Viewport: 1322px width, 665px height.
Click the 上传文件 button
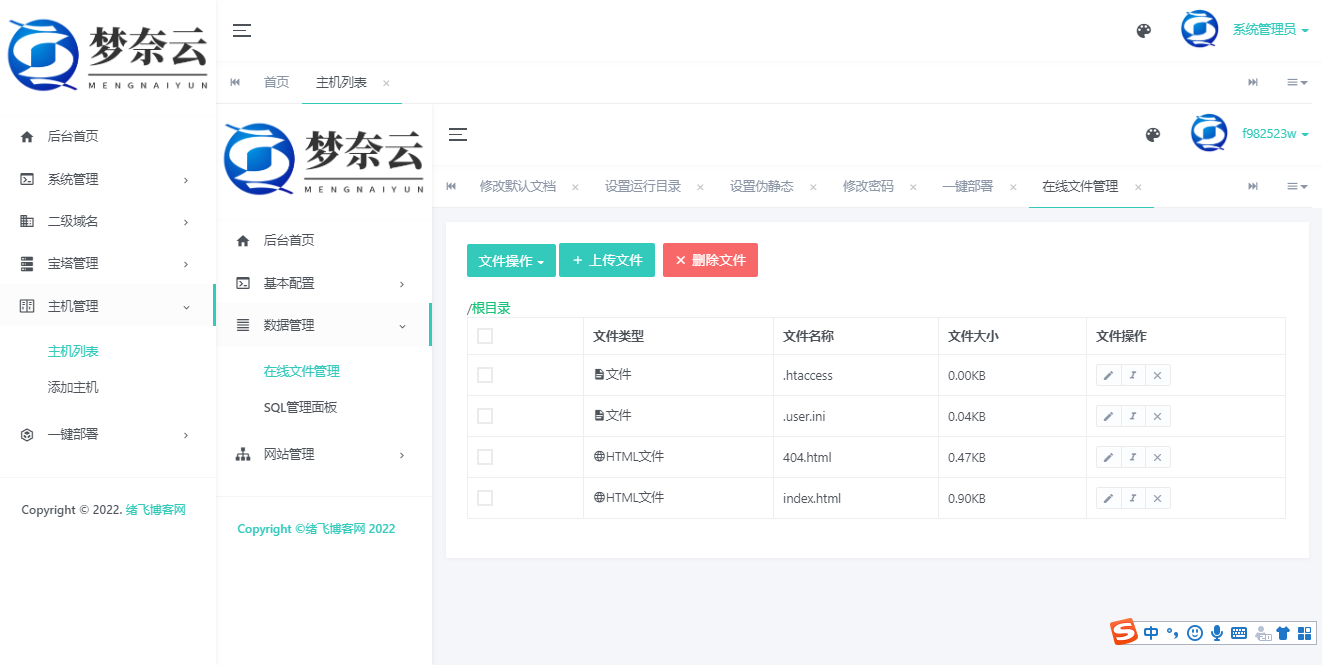(x=607, y=260)
